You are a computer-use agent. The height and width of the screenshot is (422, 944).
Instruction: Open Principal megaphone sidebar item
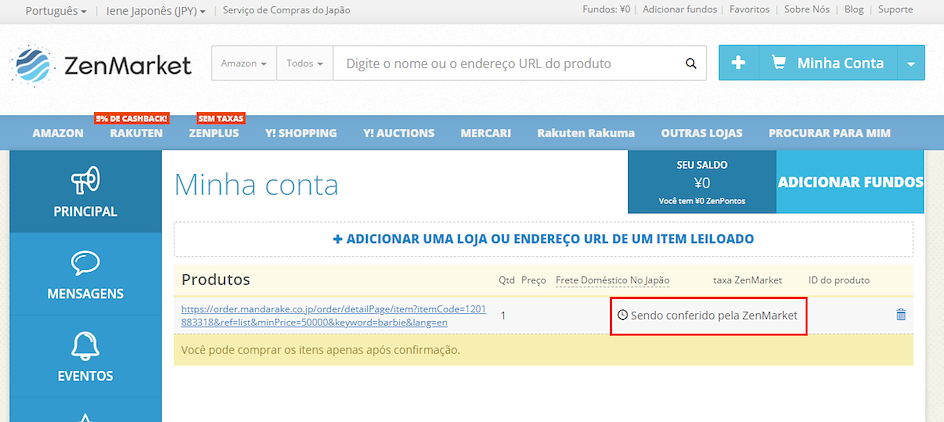coord(85,191)
